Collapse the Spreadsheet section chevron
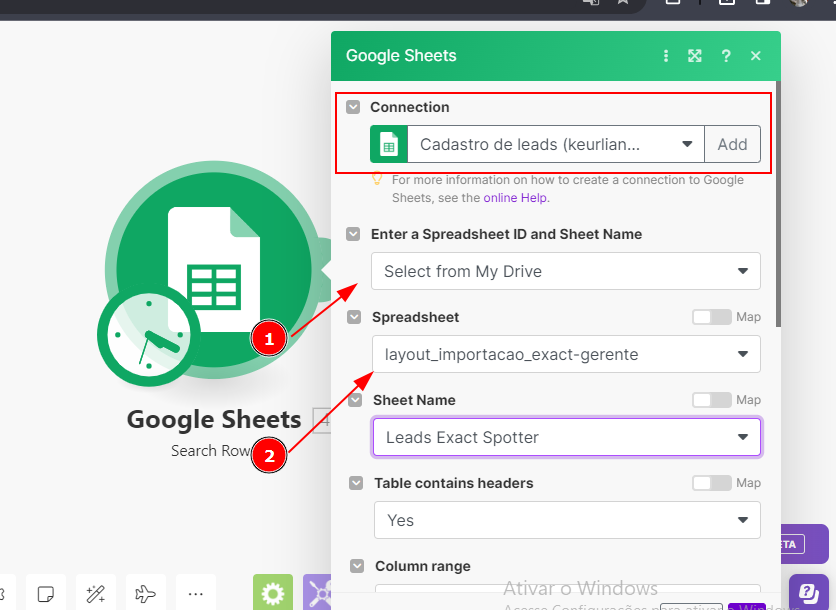This screenshot has width=836, height=610. coord(354,317)
